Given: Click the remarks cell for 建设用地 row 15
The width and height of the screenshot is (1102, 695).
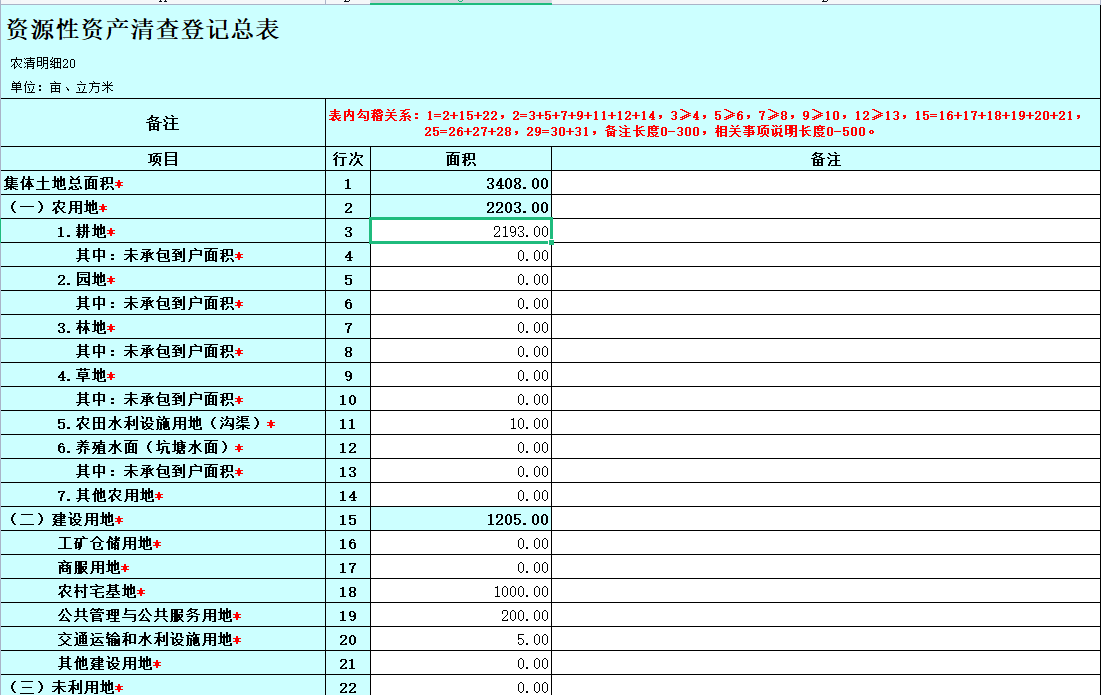Looking at the screenshot, I should (x=826, y=519).
